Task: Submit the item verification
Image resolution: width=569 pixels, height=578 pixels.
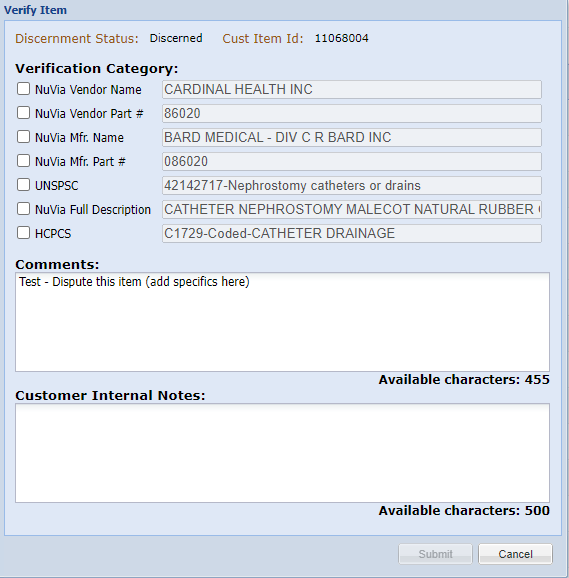Action: point(435,554)
